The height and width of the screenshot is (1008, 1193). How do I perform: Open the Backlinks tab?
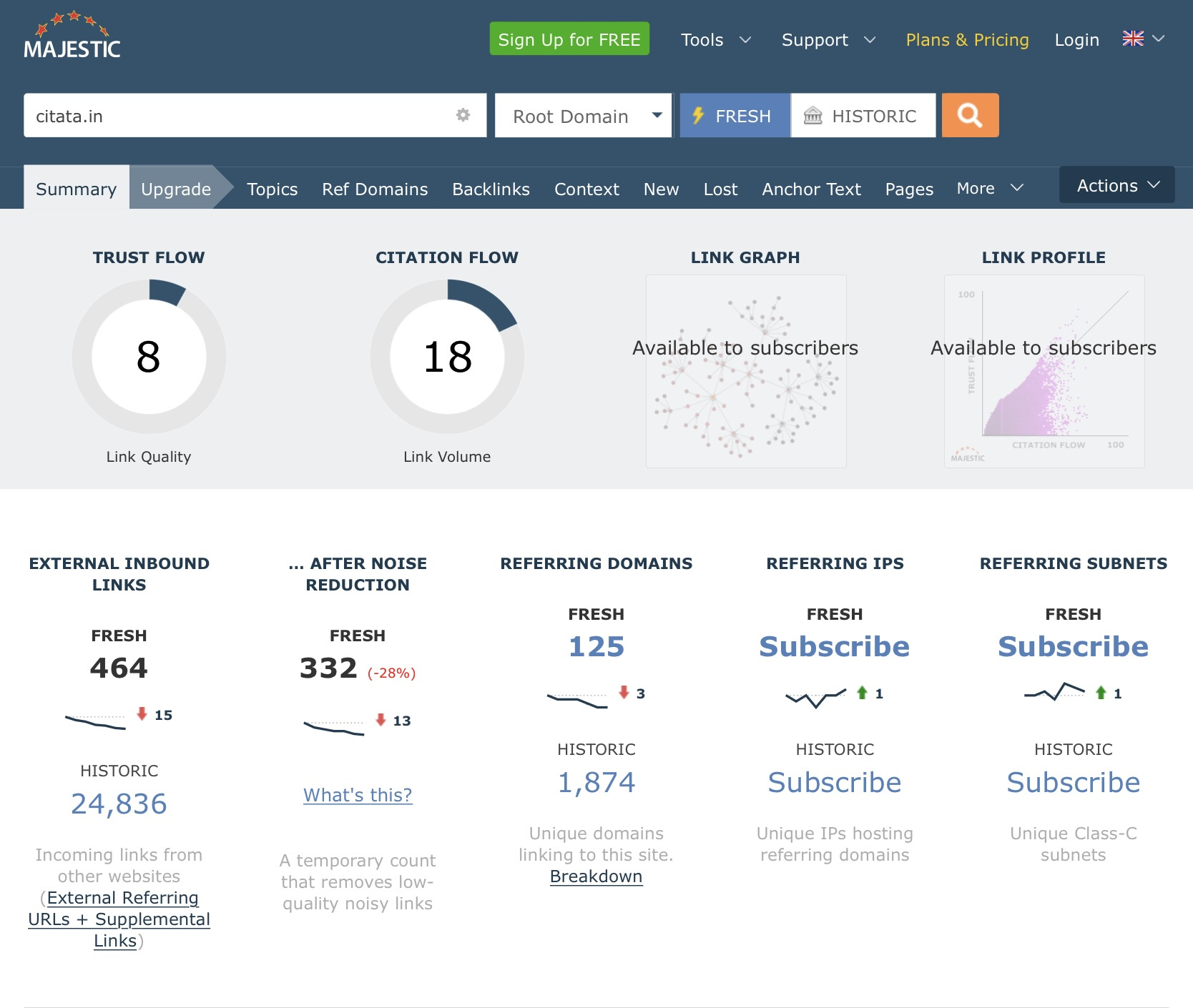(491, 189)
